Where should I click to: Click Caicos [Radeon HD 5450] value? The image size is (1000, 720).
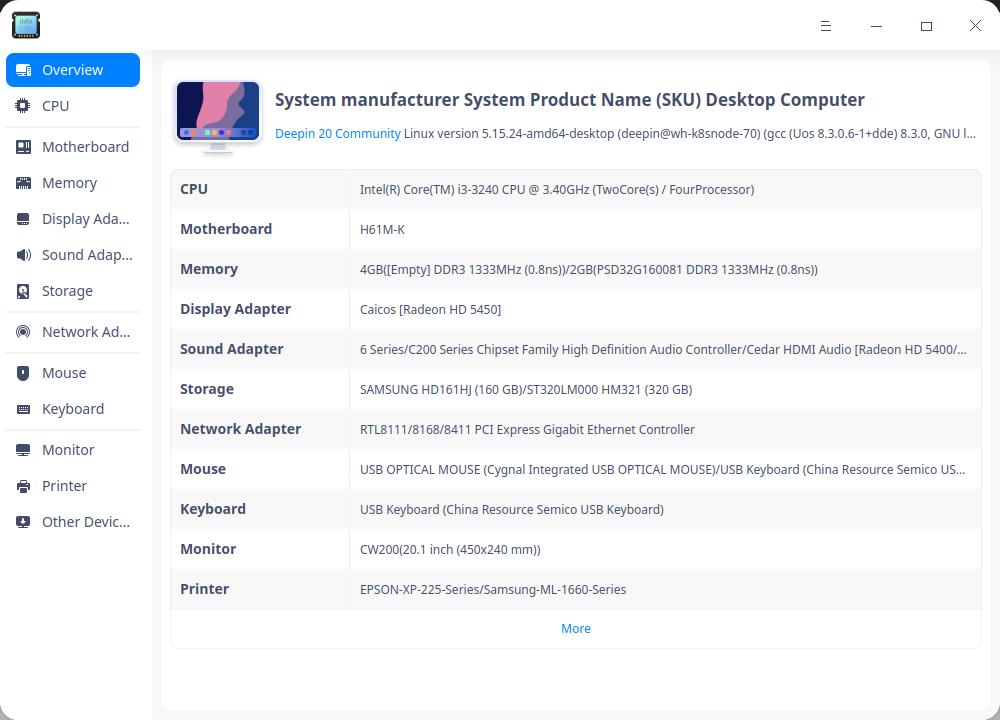(430, 310)
